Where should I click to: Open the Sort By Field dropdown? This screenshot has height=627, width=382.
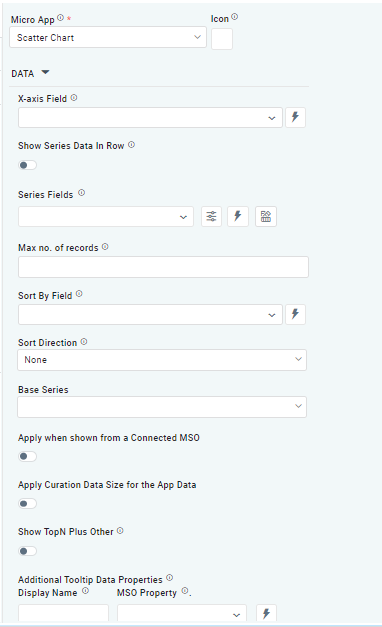pos(150,315)
